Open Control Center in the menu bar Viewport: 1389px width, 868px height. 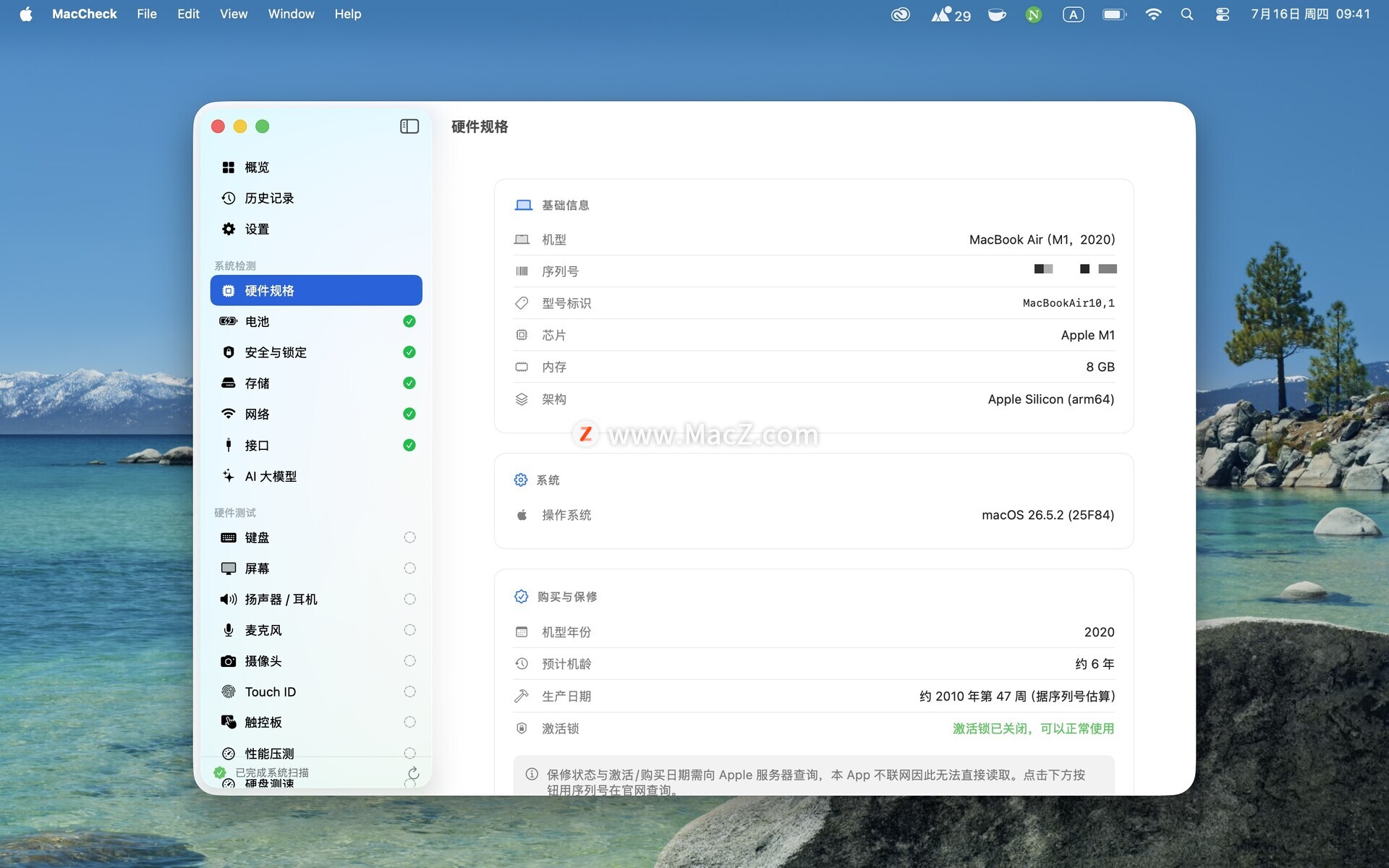point(1223,14)
